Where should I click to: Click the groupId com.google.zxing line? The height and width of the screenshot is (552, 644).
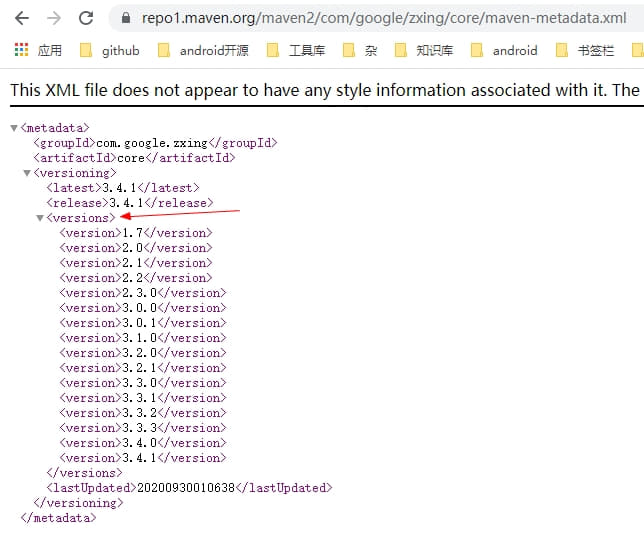point(155,143)
